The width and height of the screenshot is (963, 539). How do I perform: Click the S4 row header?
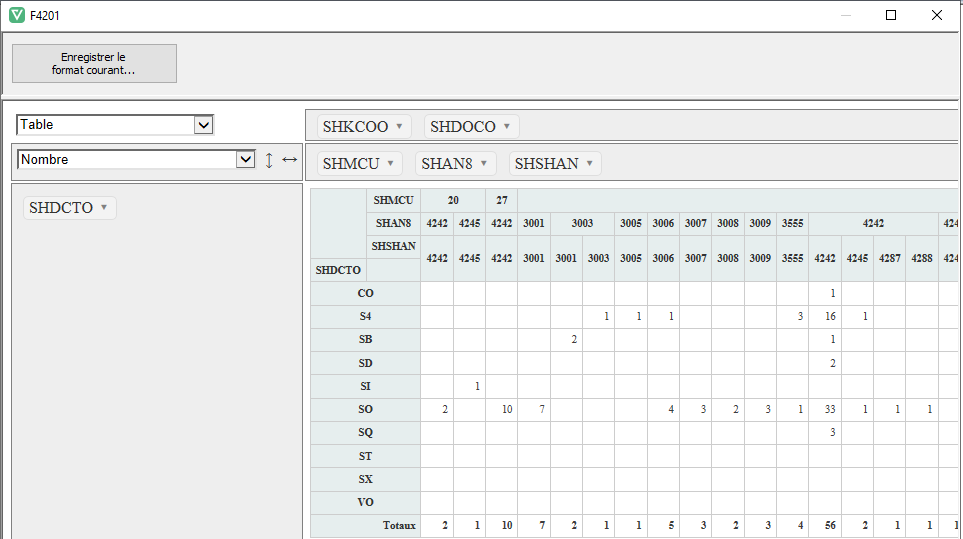coord(365,316)
